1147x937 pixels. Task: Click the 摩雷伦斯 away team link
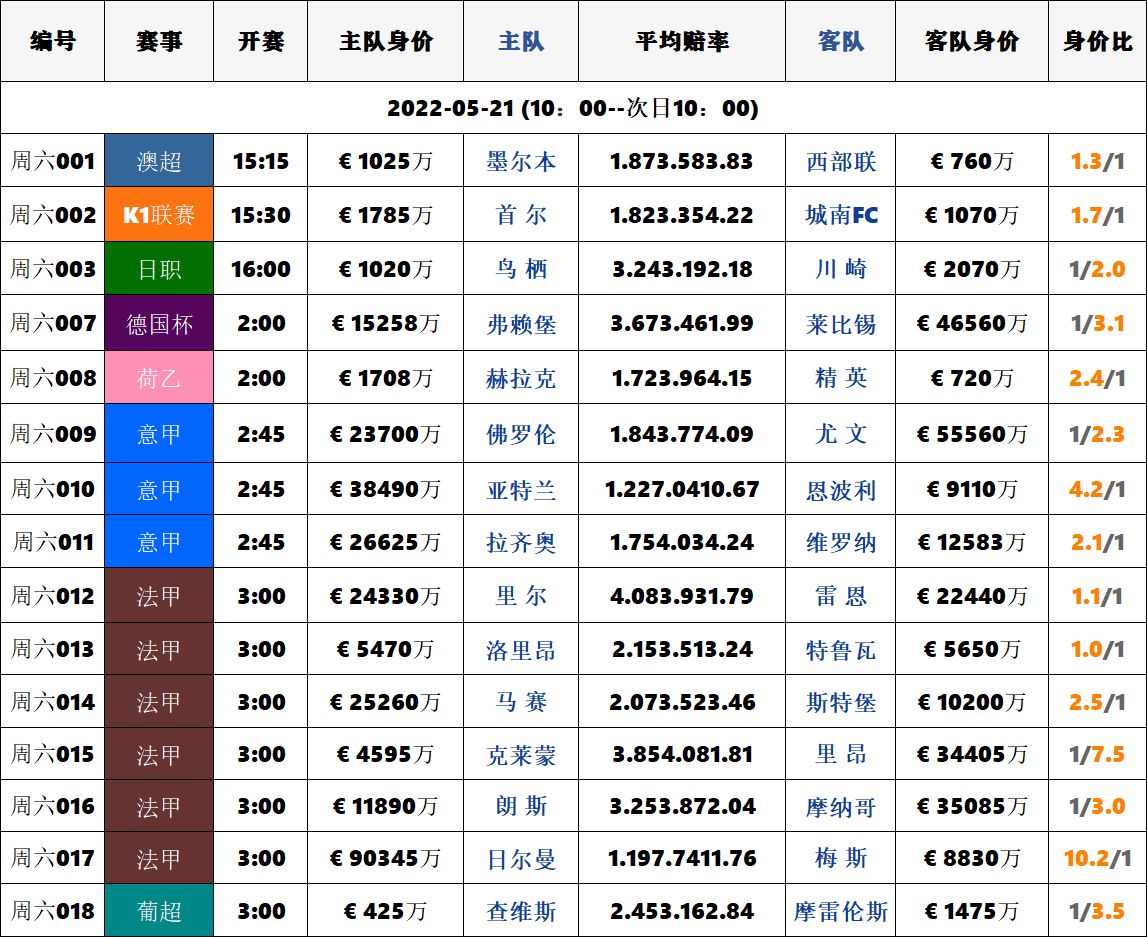click(x=840, y=912)
